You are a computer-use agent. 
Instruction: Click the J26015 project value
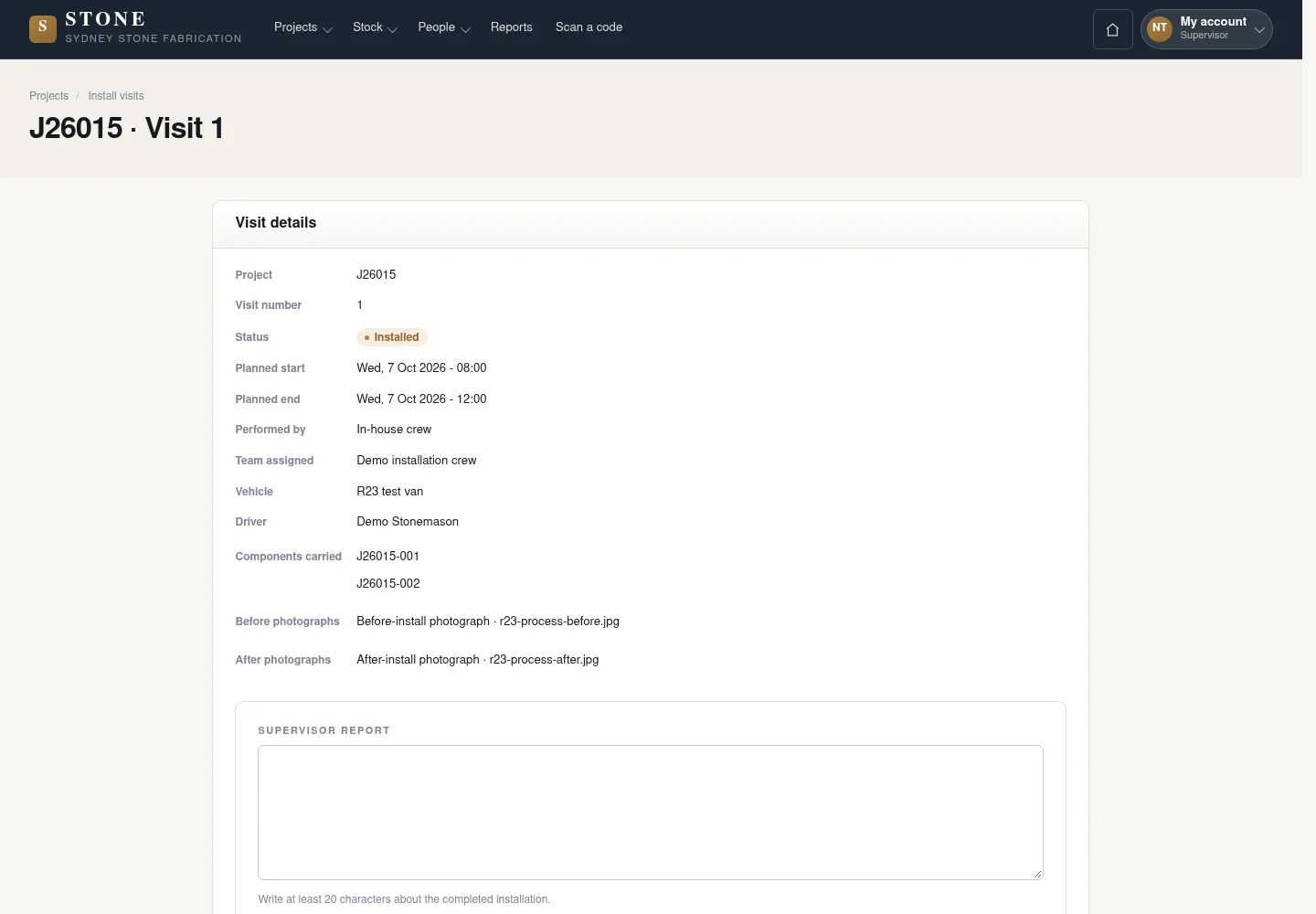[x=377, y=274]
